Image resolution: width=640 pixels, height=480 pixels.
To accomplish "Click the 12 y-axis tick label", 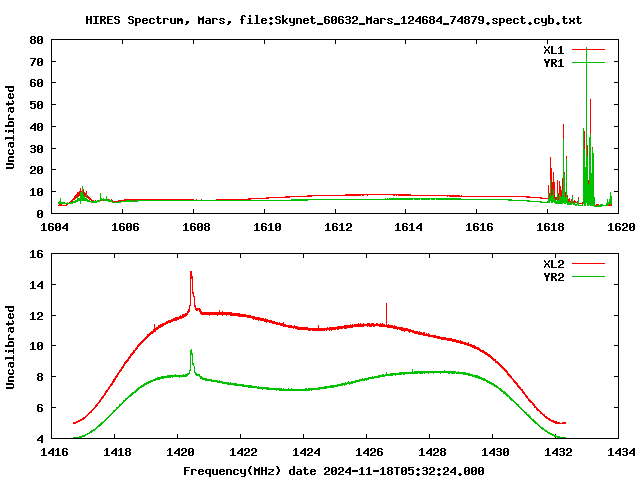I will 36,316.
